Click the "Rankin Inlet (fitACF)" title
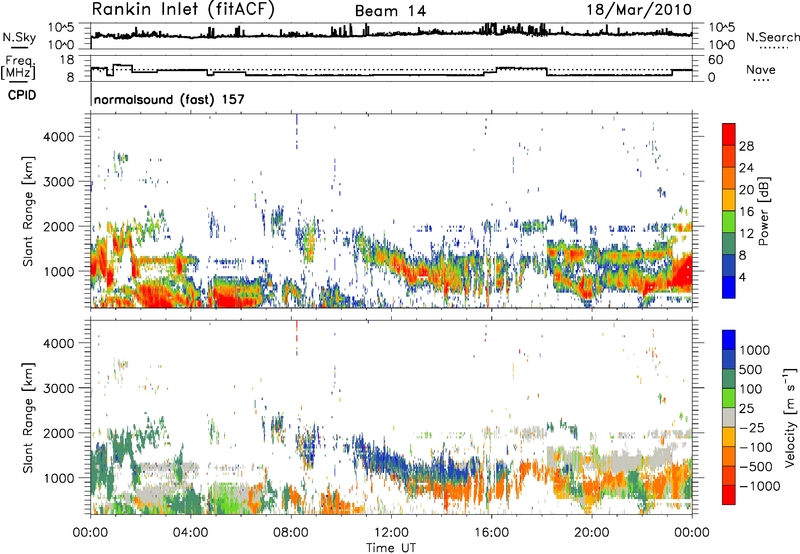 183,10
